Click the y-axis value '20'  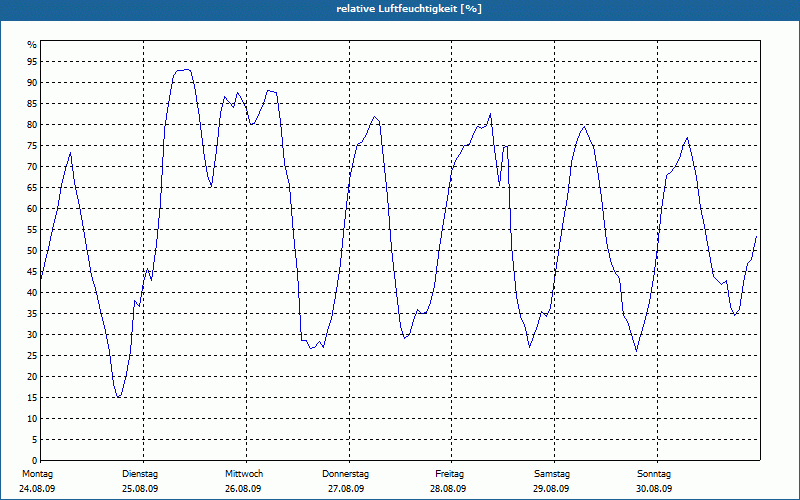32,377
